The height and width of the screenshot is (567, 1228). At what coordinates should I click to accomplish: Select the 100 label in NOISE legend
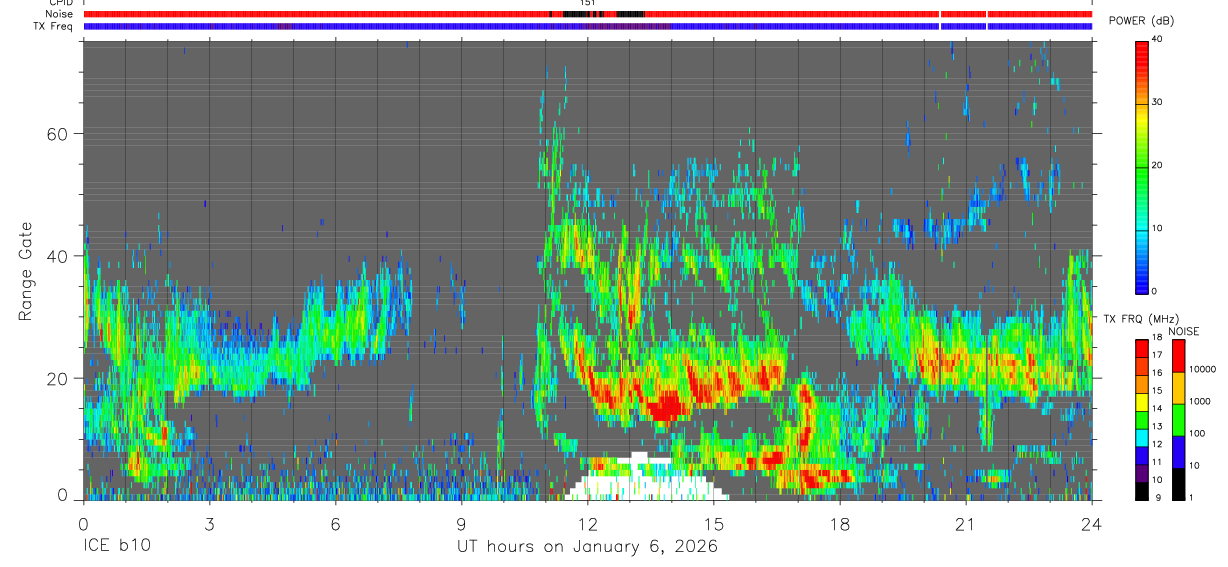(1197, 433)
